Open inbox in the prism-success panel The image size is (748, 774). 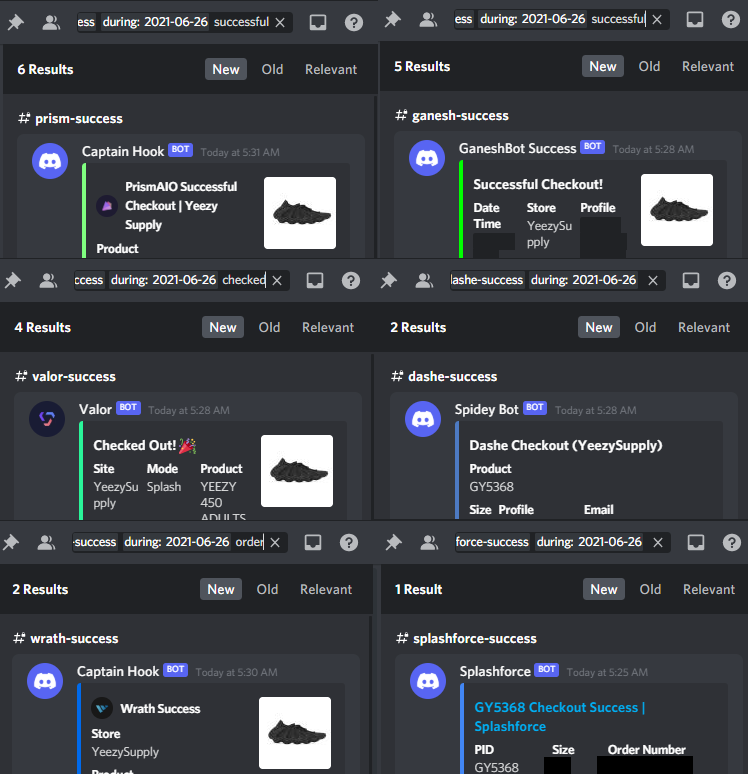click(317, 22)
